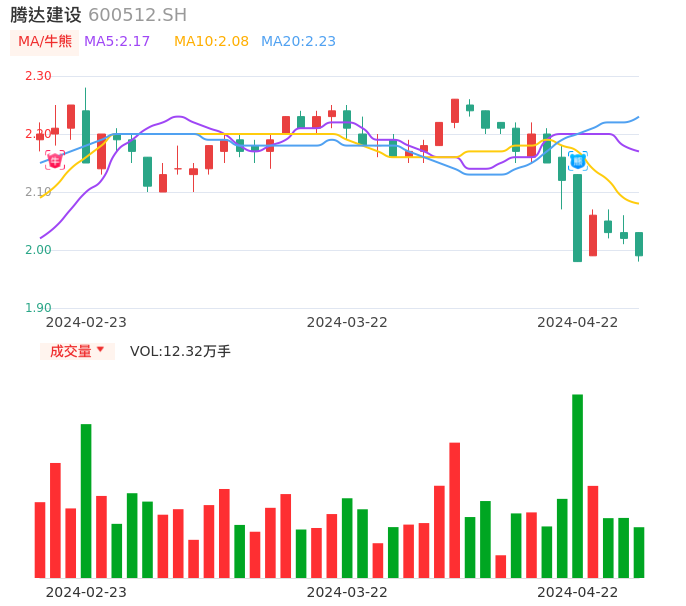Click the MA/牛熊 indicator button
The image size is (686, 606).
coord(44,42)
